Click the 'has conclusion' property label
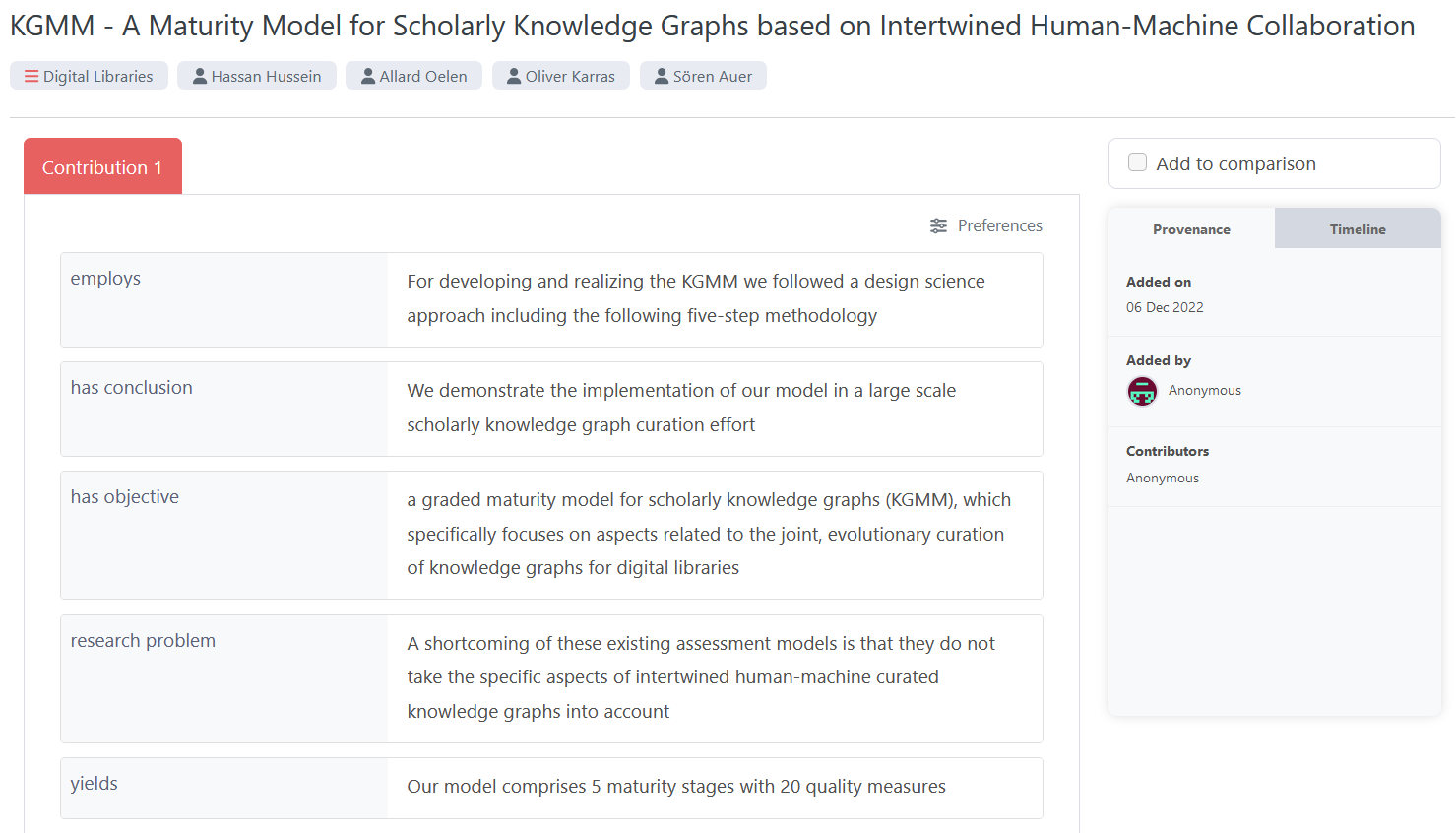 tap(132, 388)
